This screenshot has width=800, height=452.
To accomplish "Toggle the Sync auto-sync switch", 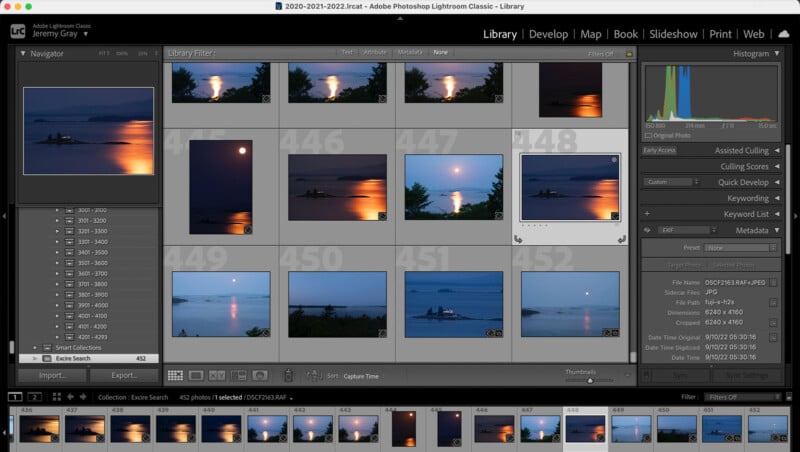I will click(x=646, y=375).
